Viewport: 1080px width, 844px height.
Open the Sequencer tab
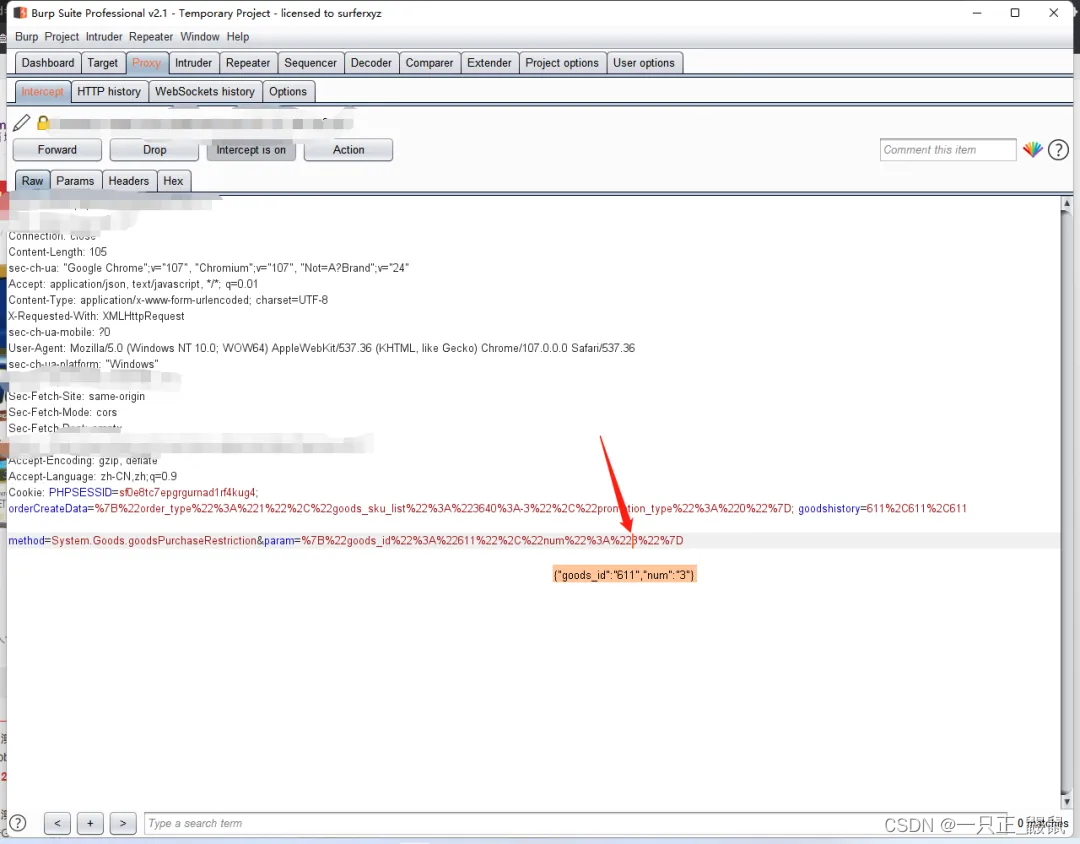click(311, 63)
